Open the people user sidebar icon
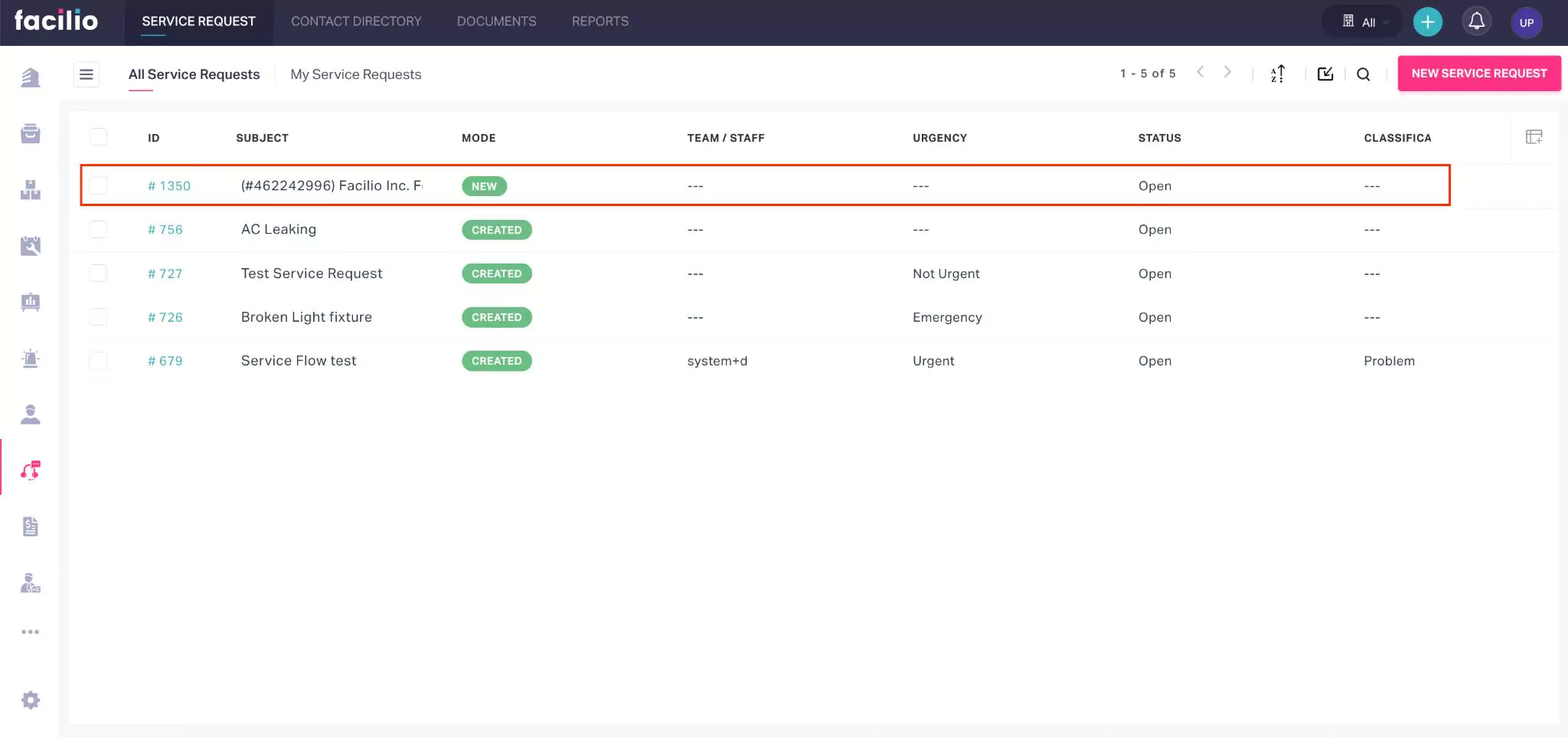 [x=31, y=414]
